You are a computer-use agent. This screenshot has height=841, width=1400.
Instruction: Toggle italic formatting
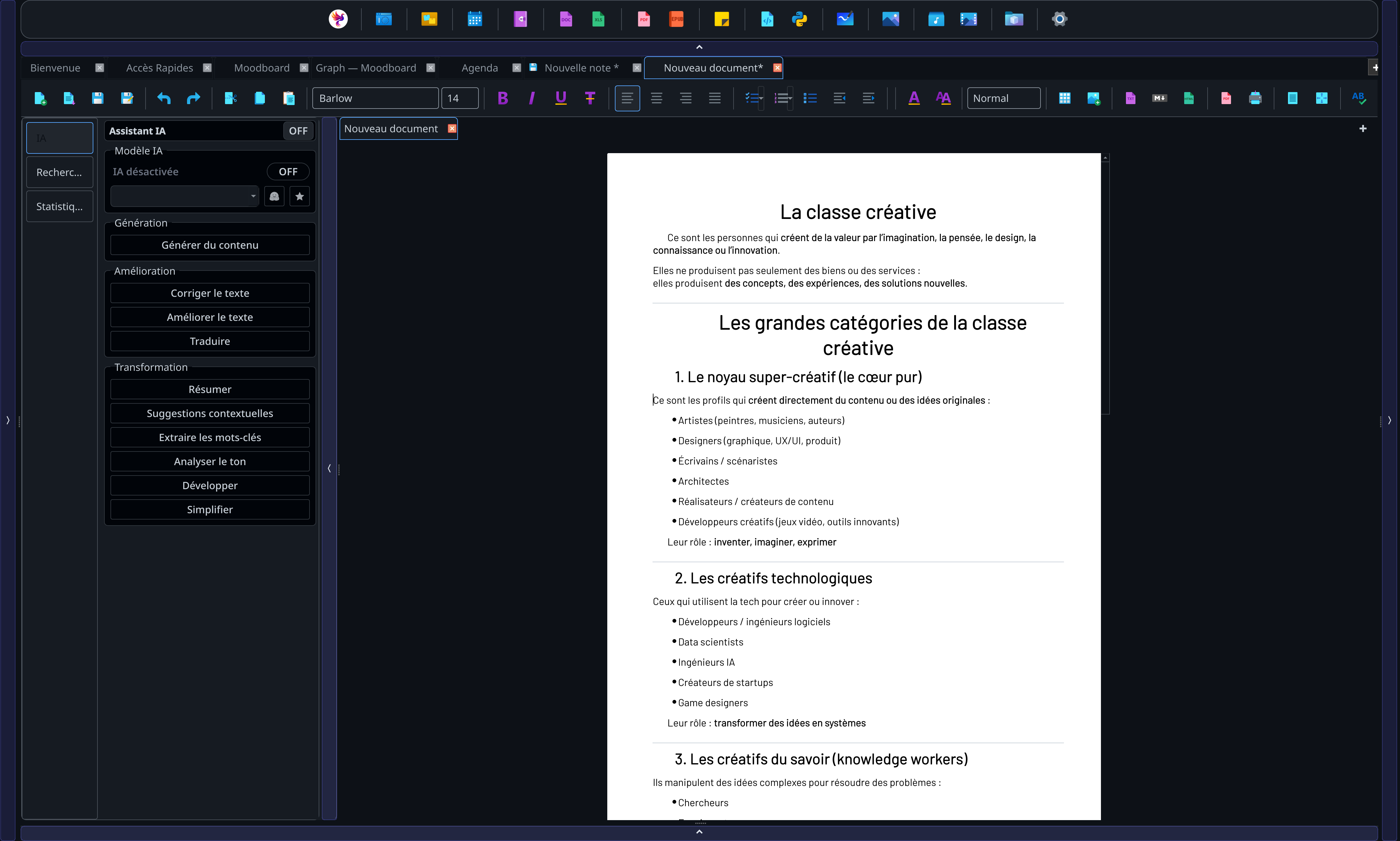tap(532, 99)
